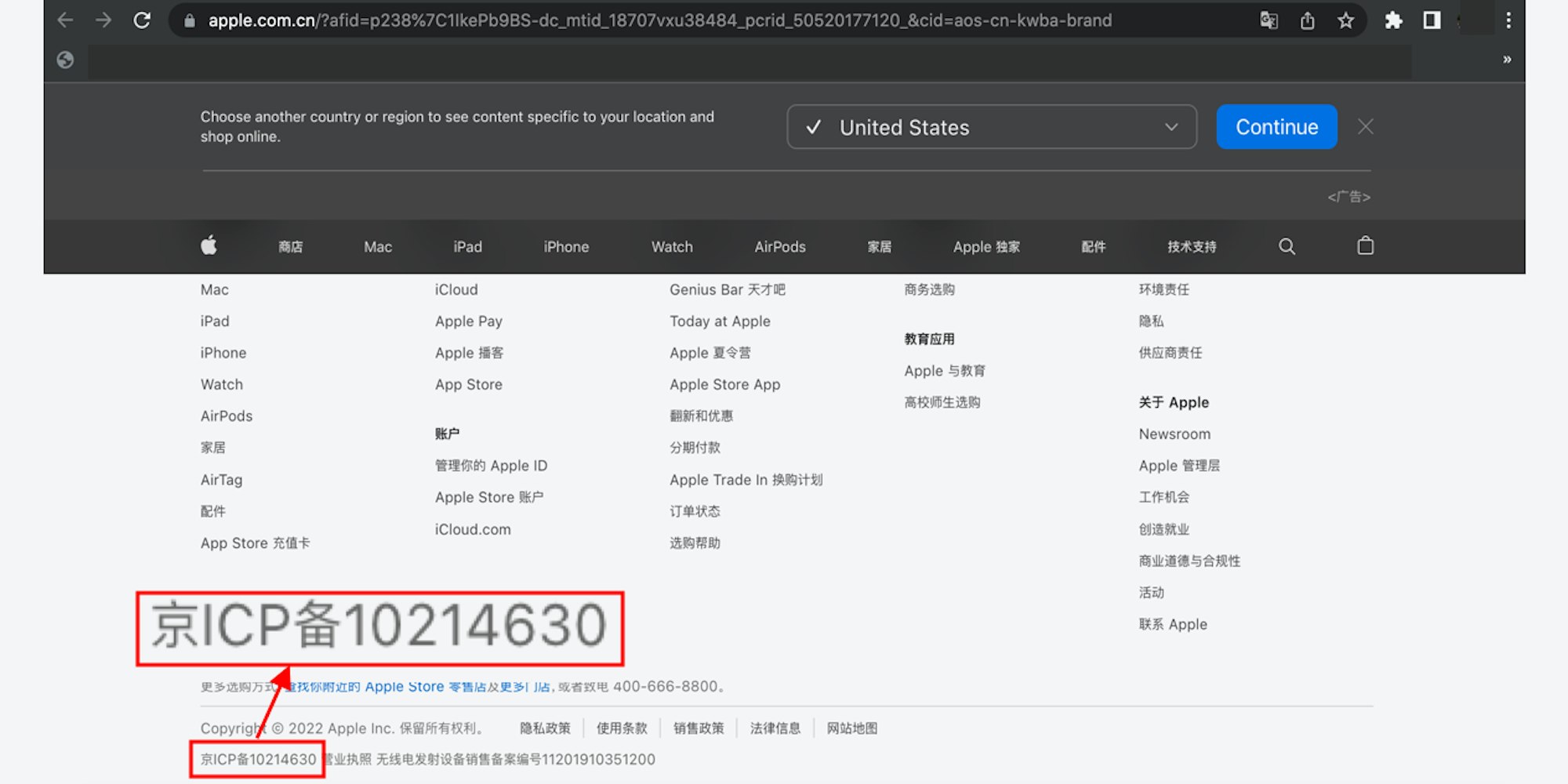
Task: Open 商店 in the navigation bar
Action: pyautogui.click(x=291, y=247)
